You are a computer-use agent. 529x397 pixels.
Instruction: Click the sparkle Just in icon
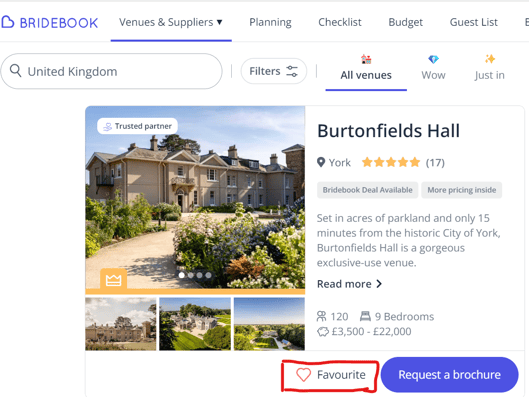(x=490, y=59)
